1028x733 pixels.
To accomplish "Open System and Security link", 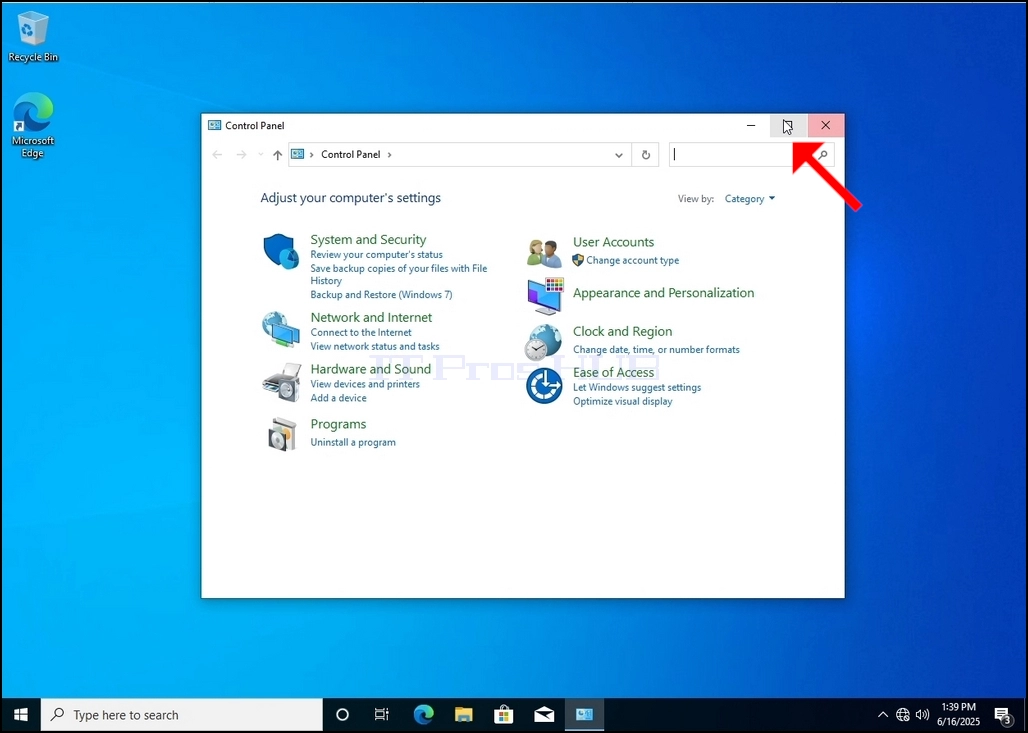I will click(368, 239).
